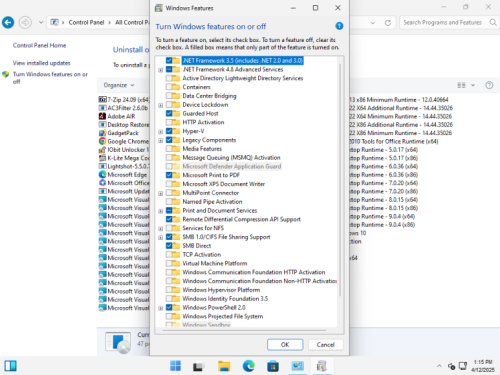This screenshot has width=500, height=375.
Task: Select the Microsoft Edge program icon
Action: point(102,174)
